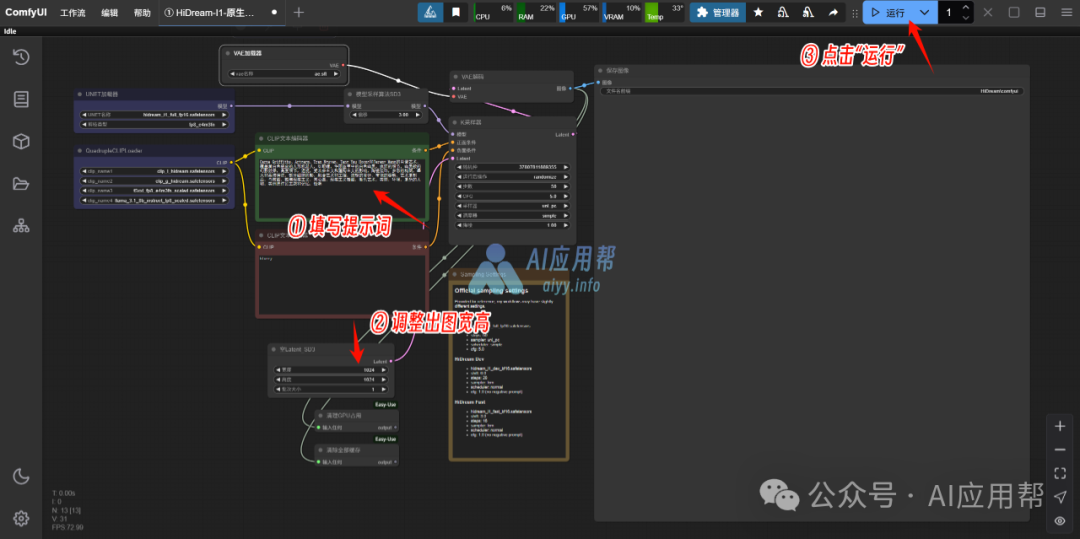Cancel current run with X icon
This screenshot has width=1080, height=539.
(x=988, y=12)
